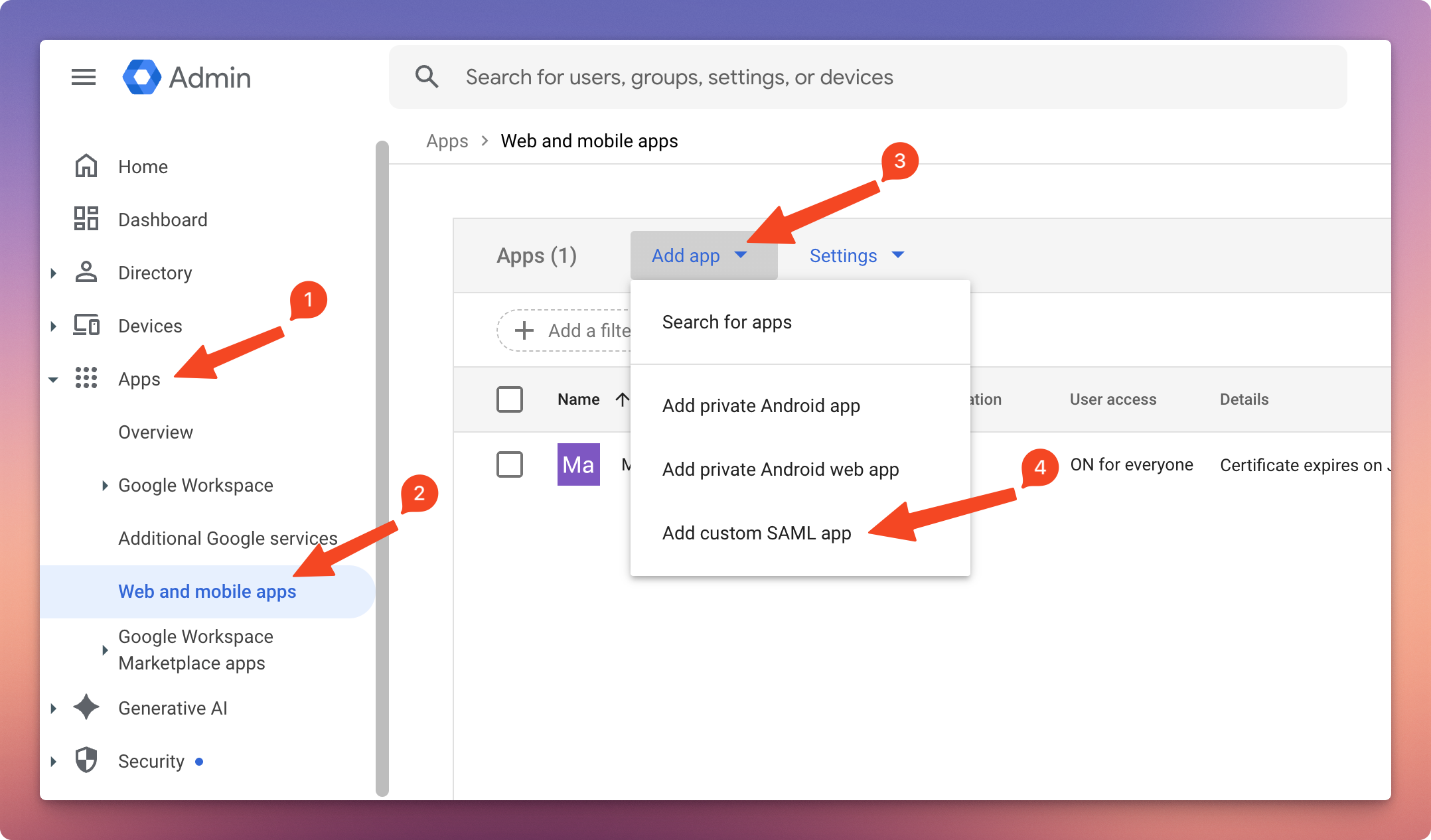
Task: Open the hamburger main menu
Action: pyautogui.click(x=84, y=78)
